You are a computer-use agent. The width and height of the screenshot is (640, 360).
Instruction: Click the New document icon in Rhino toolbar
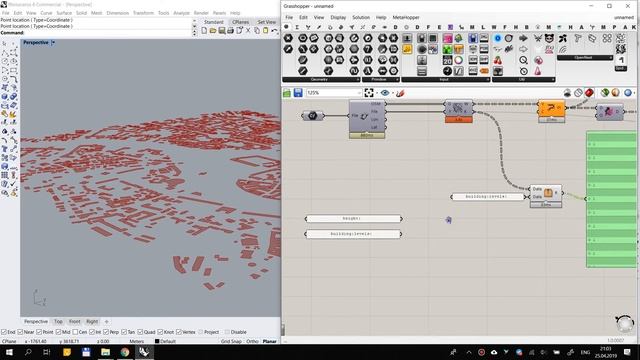tap(204, 31)
